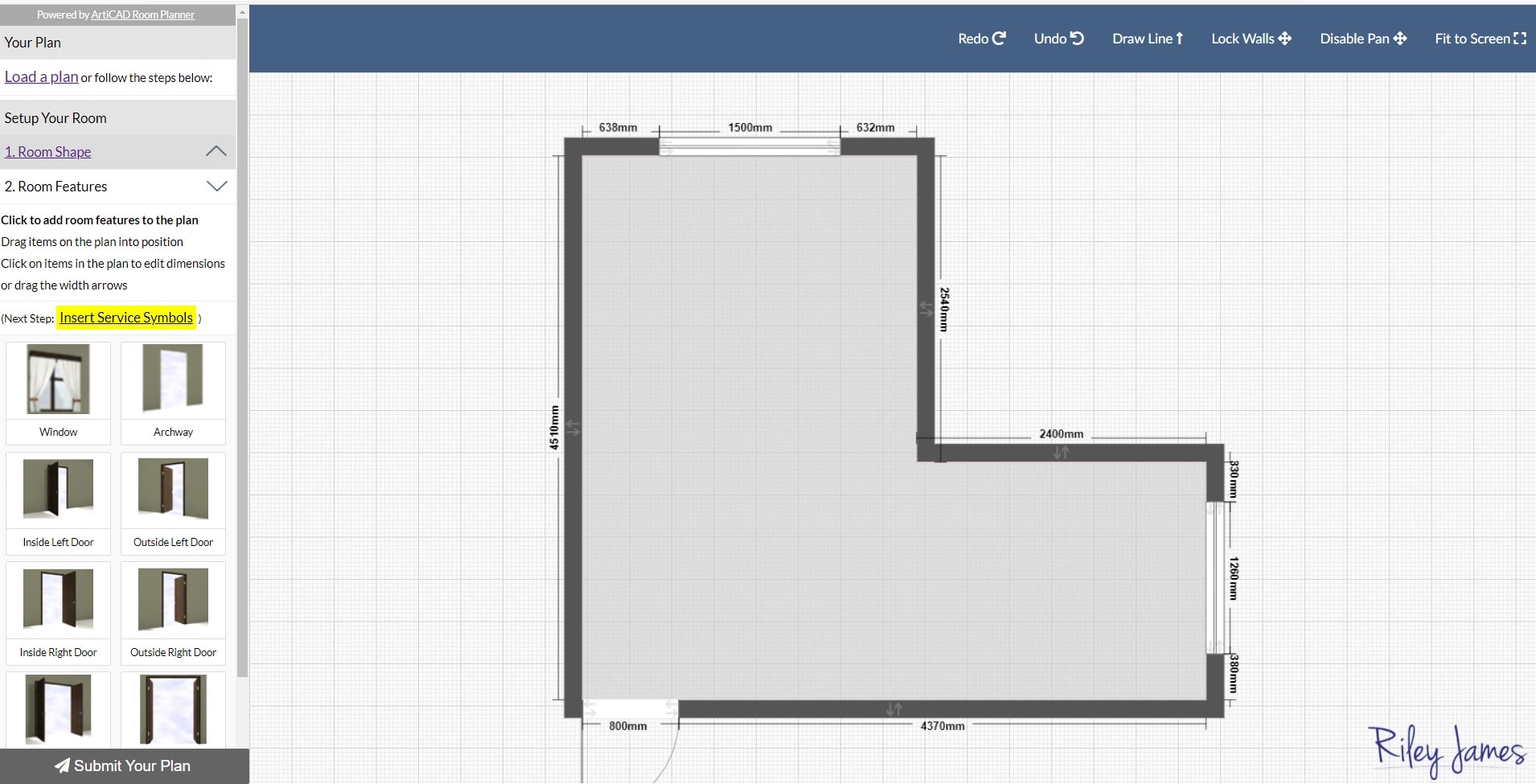Image resolution: width=1536 pixels, height=784 pixels.
Task: Toggle Lock Walls mode
Action: pos(1249,38)
